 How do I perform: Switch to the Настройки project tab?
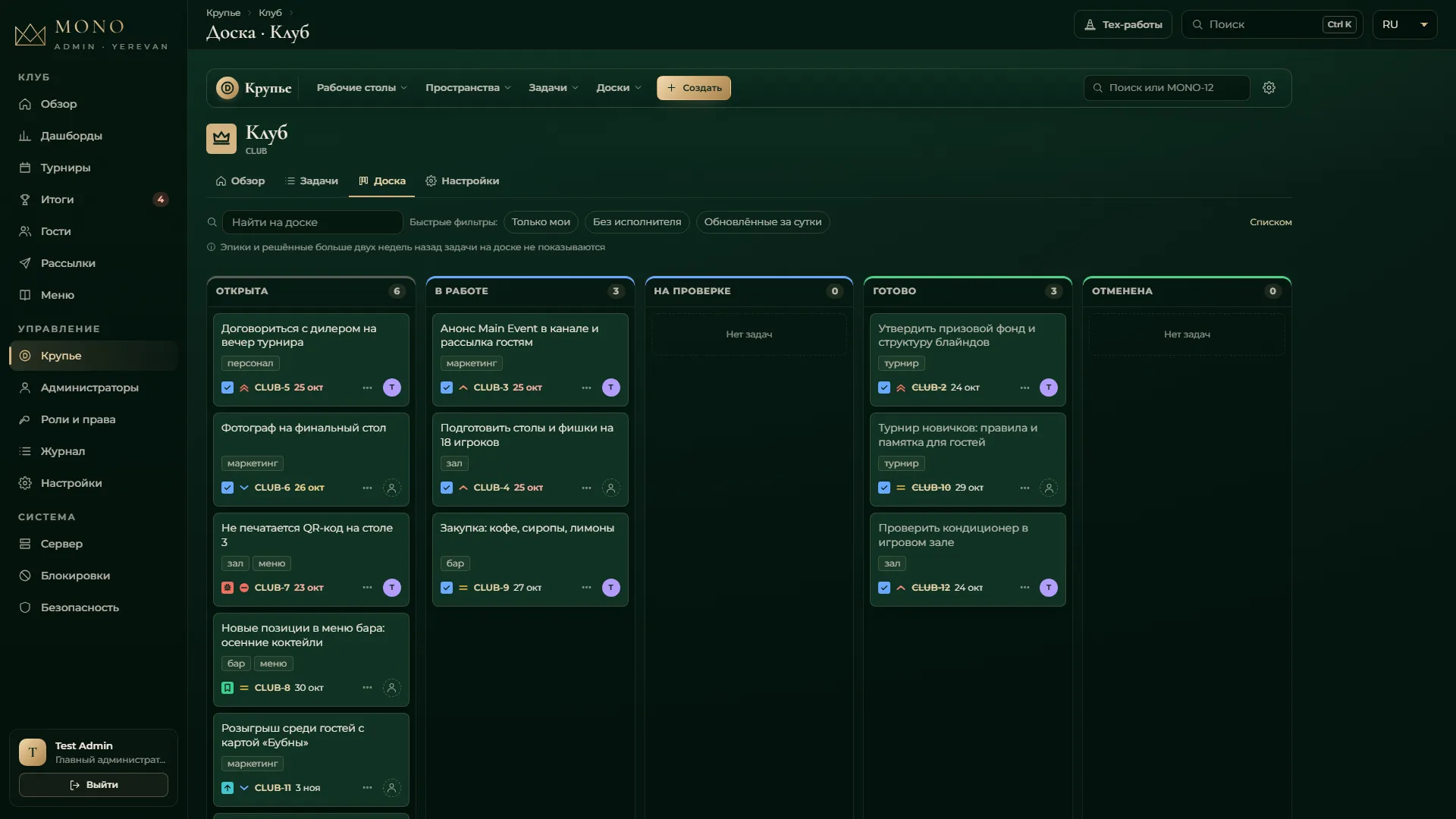463,181
